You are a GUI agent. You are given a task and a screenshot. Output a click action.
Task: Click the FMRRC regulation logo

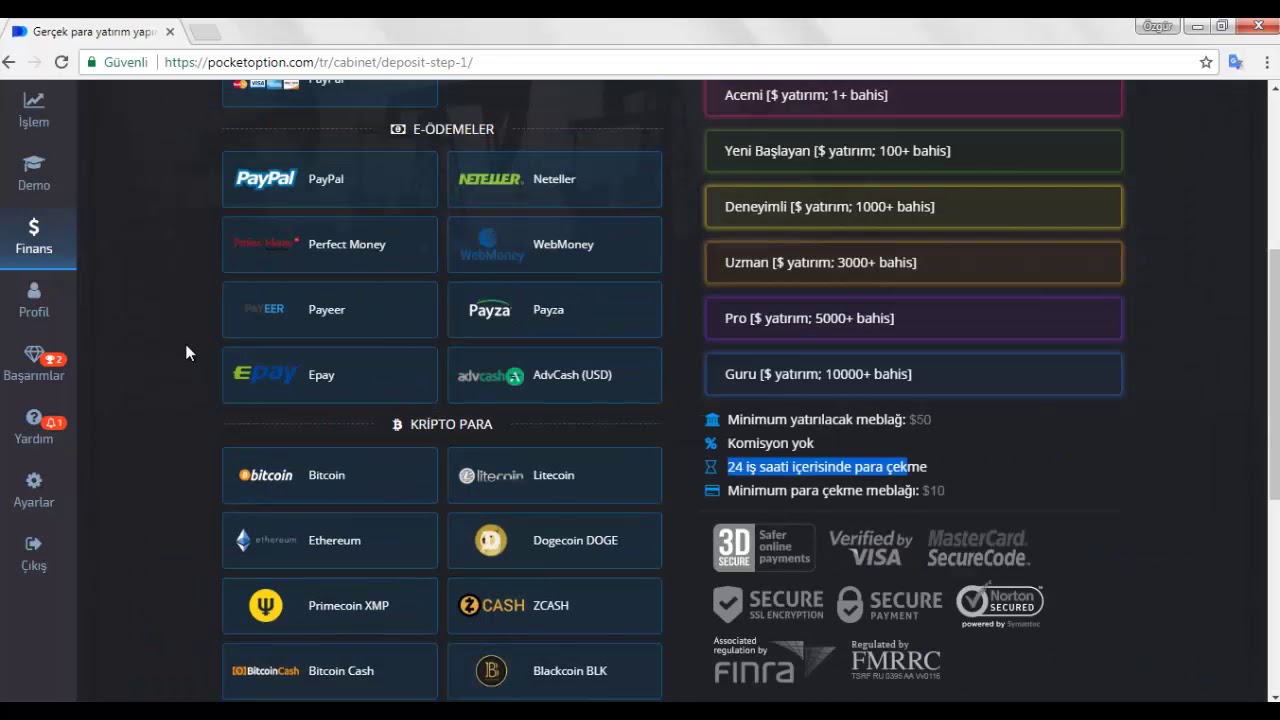[x=896, y=659]
